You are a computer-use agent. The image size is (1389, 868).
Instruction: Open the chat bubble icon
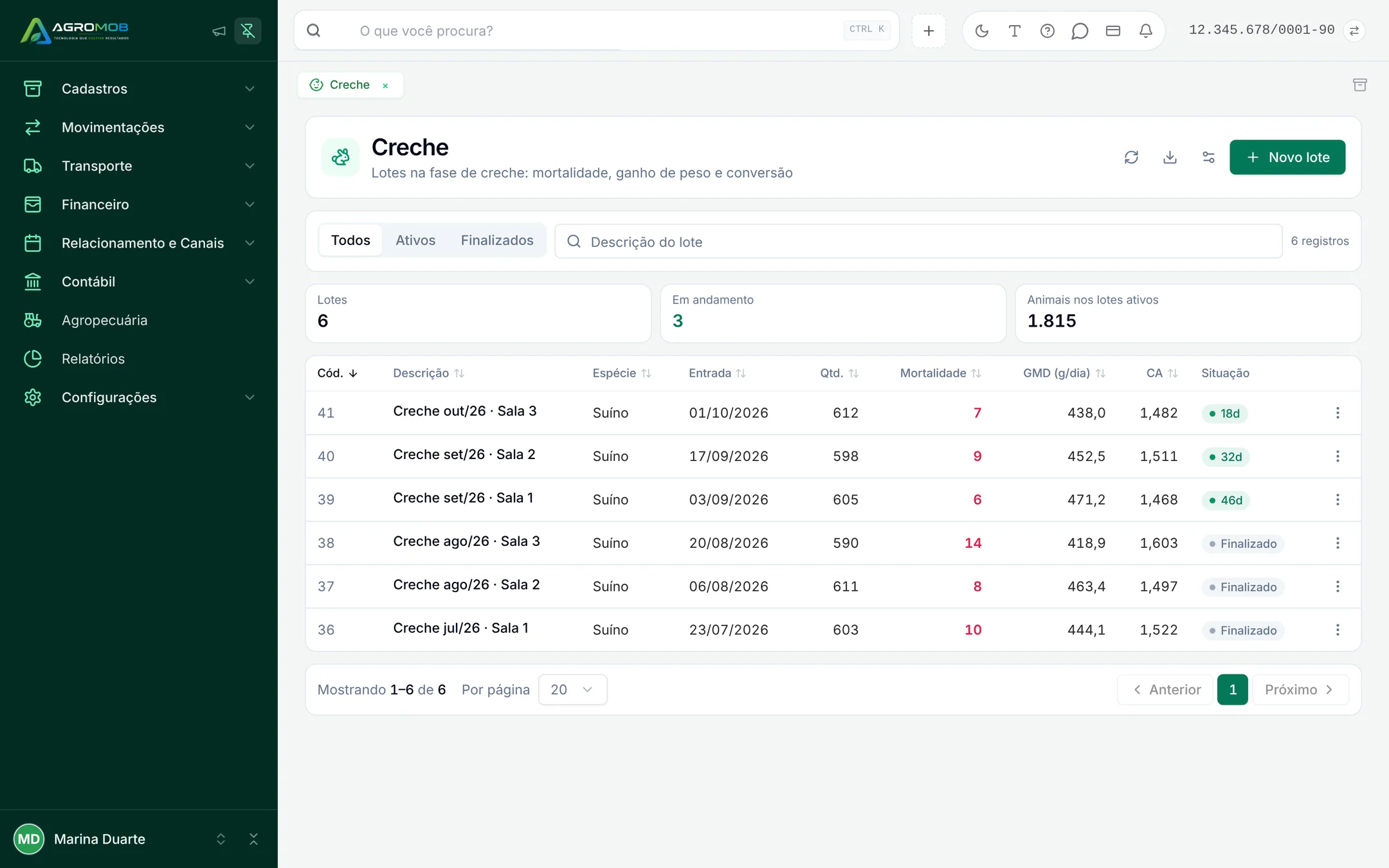point(1080,31)
